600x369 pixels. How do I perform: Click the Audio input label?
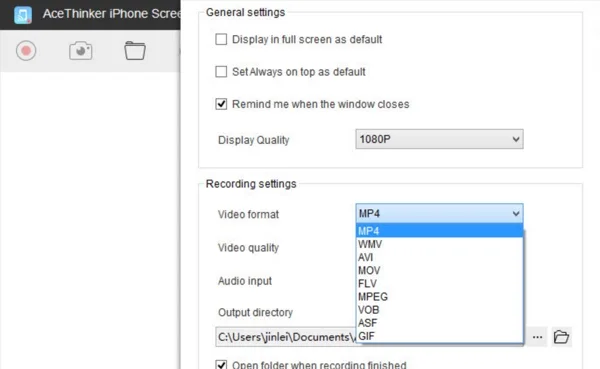[245, 281]
